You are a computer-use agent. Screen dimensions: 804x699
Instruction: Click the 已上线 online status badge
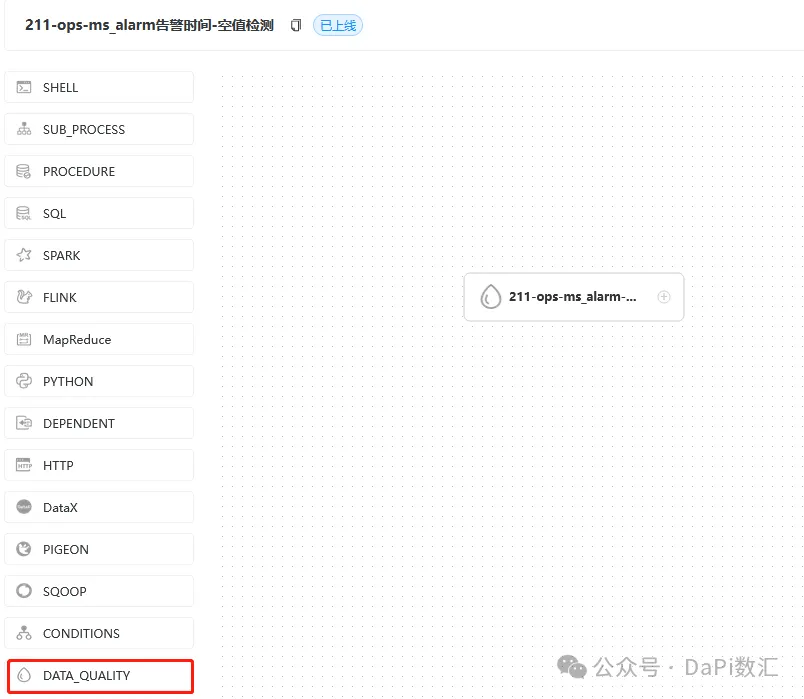pyautogui.click(x=338, y=25)
